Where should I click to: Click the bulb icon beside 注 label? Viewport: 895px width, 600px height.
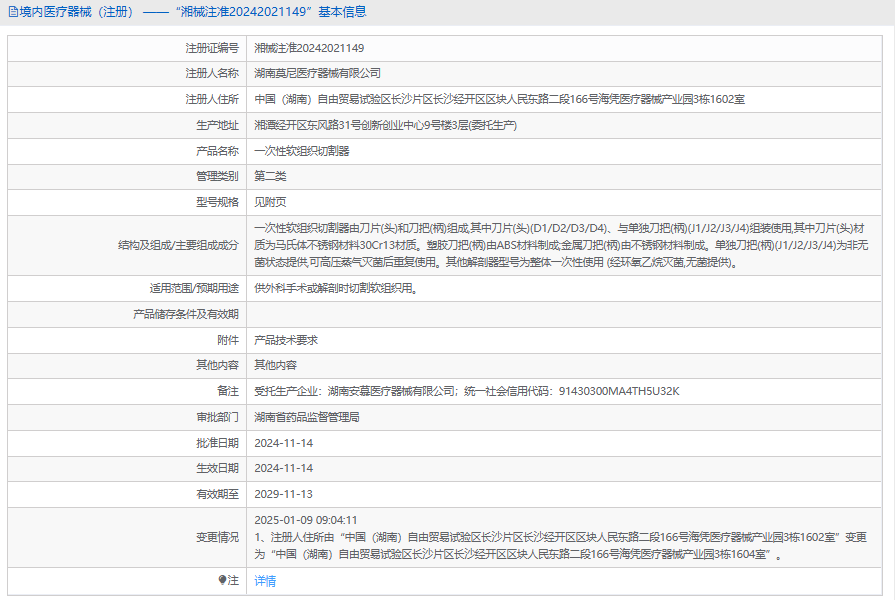click(x=222, y=580)
